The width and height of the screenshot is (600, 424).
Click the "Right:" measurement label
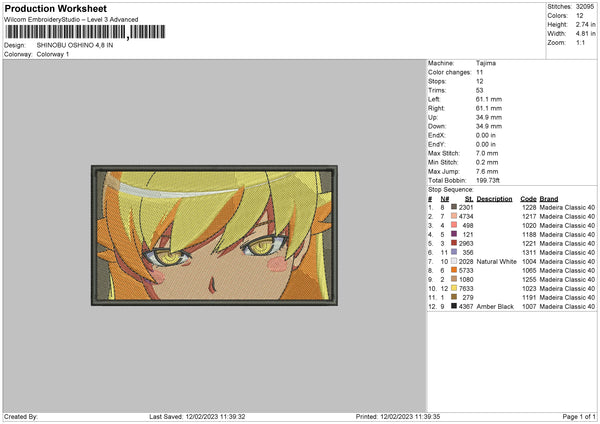tap(436, 108)
